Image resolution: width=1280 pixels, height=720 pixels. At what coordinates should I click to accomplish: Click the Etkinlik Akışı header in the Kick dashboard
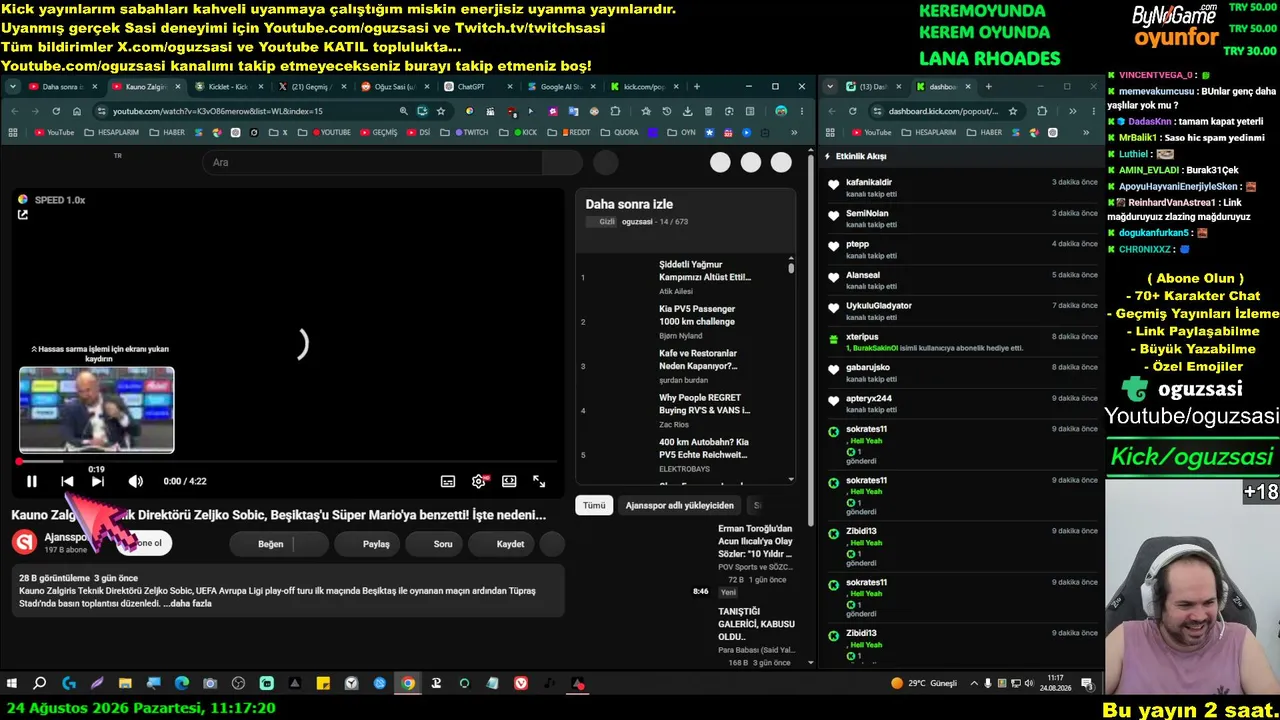click(x=861, y=156)
